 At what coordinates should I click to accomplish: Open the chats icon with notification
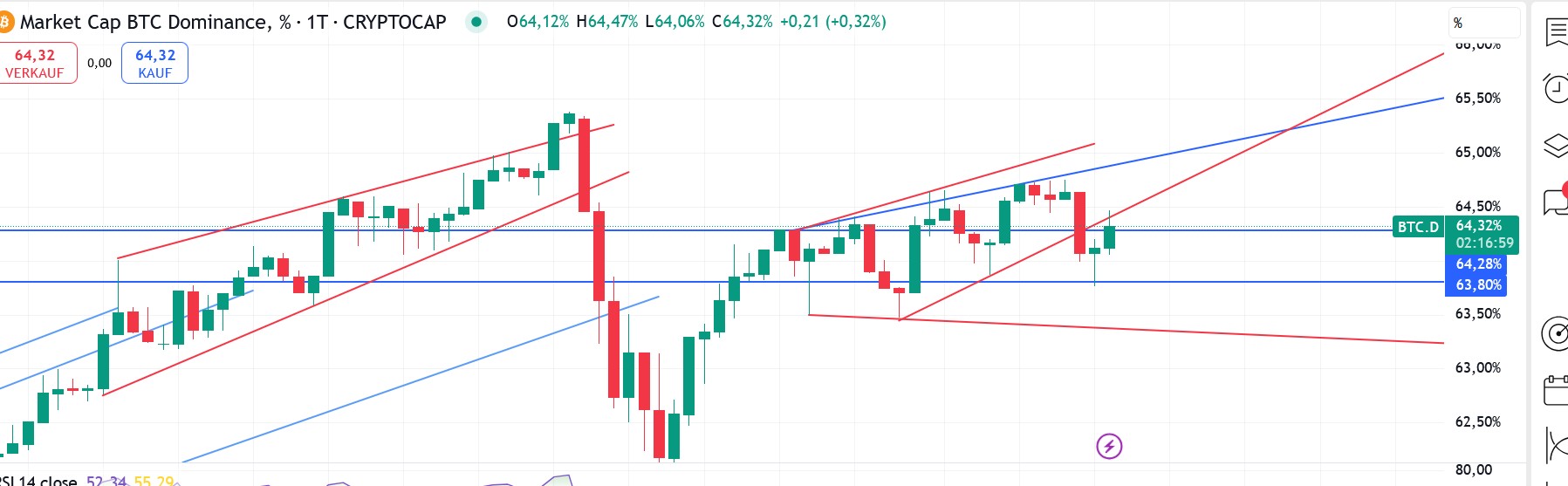tap(1556, 202)
